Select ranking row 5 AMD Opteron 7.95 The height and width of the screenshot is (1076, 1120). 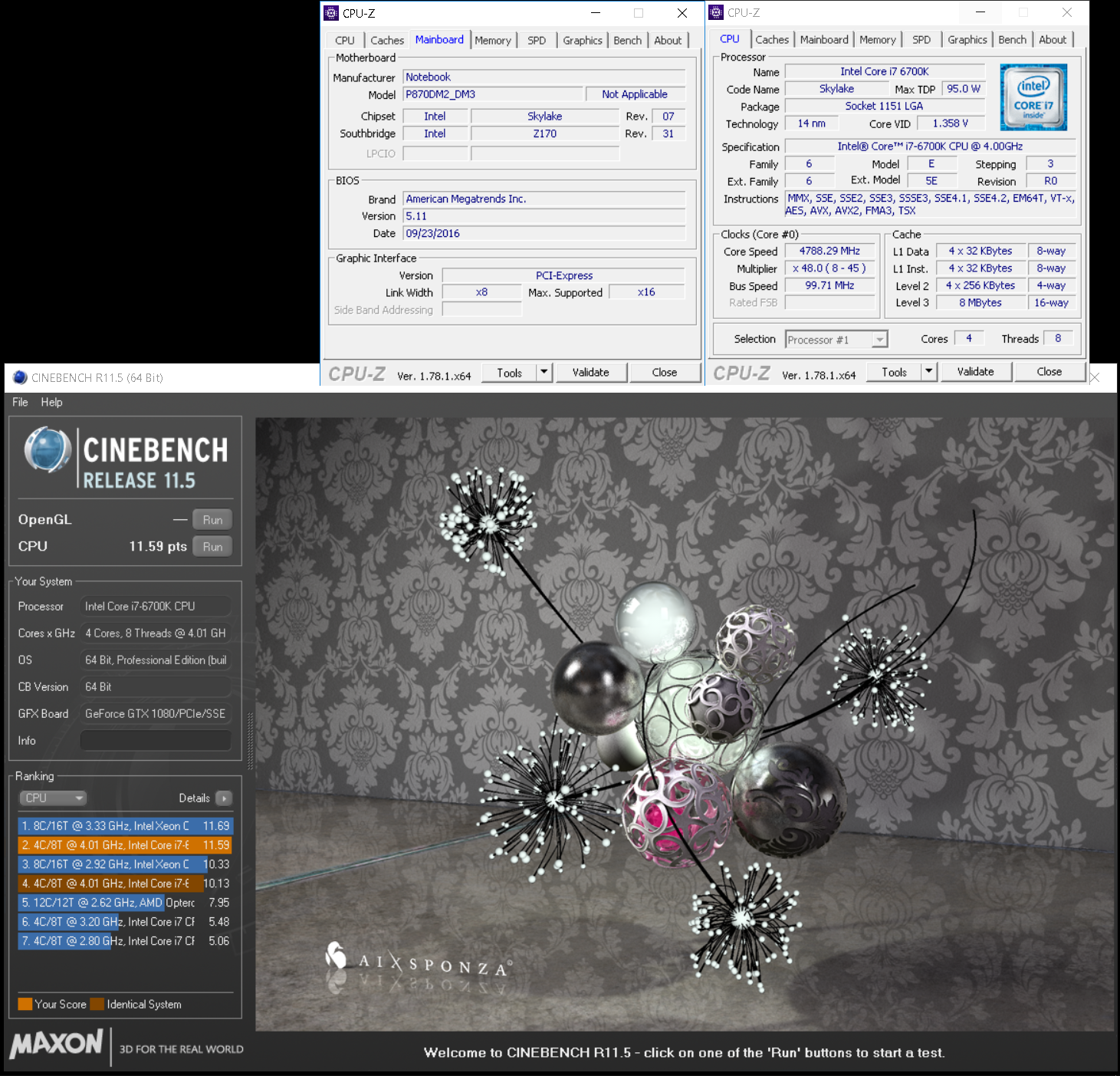[125, 903]
